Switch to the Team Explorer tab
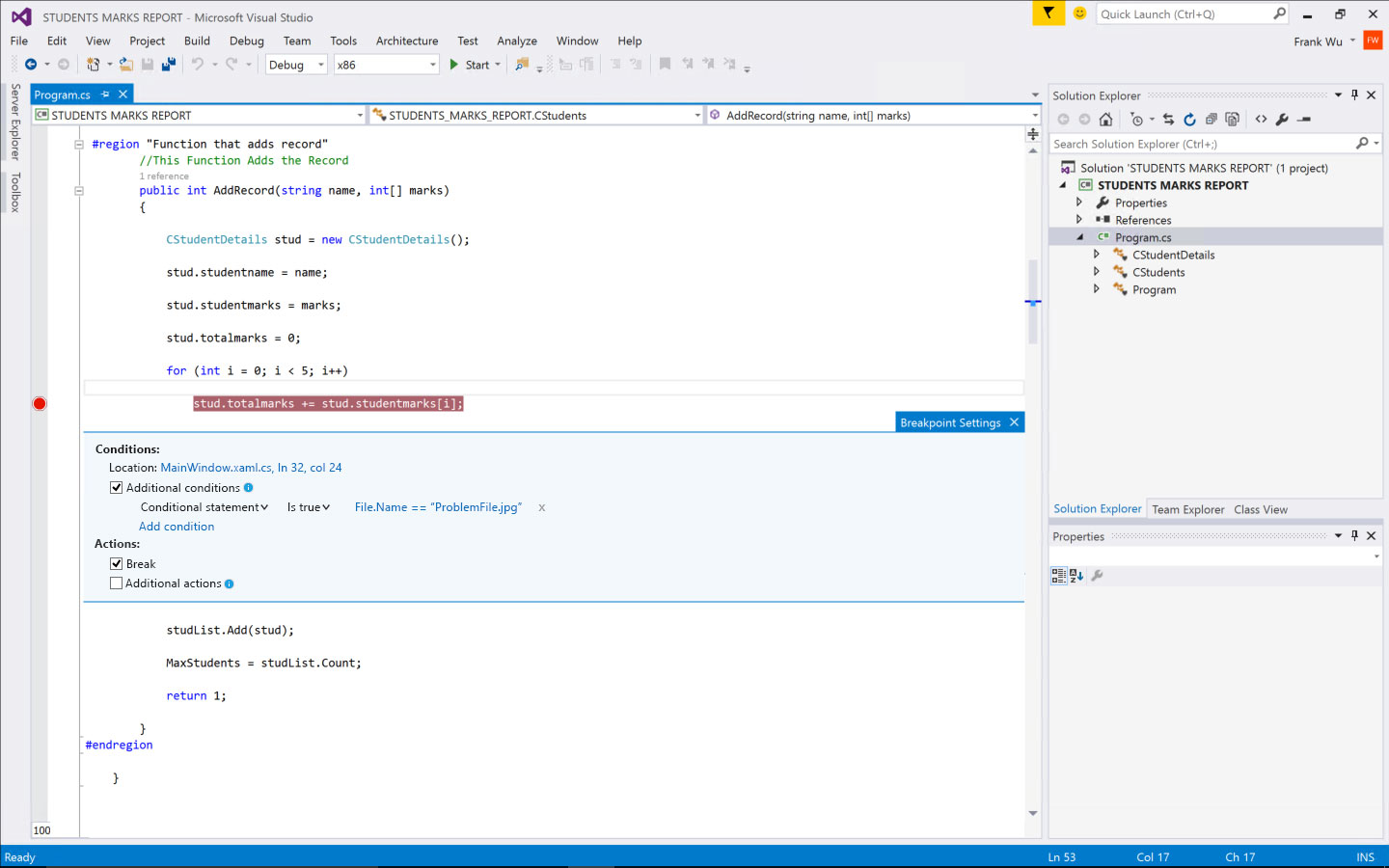 tap(1188, 508)
